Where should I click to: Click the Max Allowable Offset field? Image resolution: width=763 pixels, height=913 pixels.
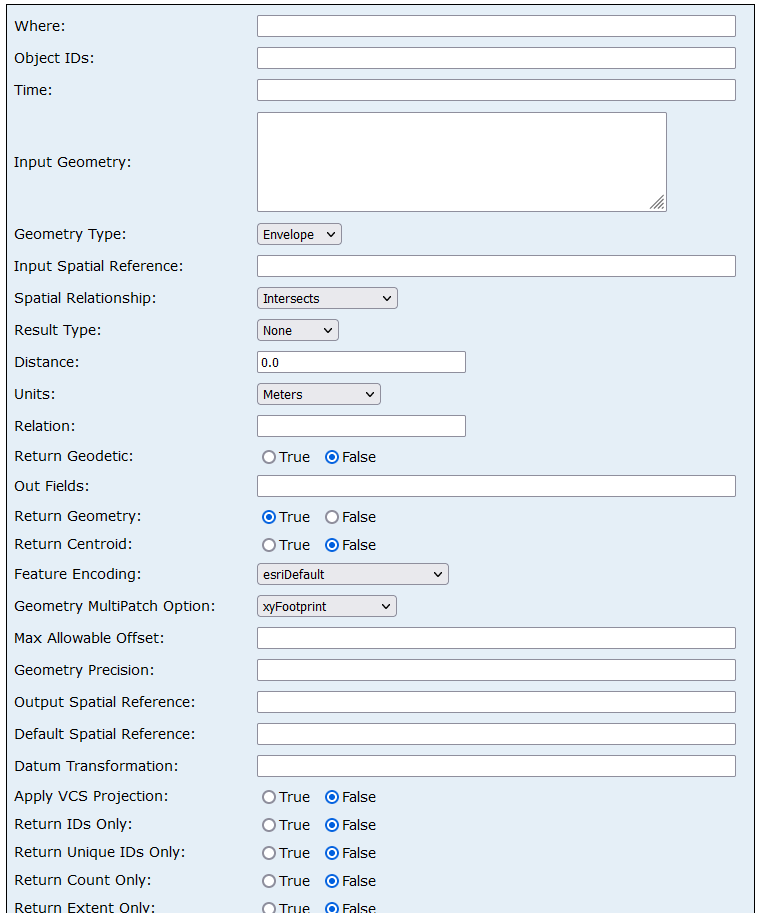click(x=496, y=638)
